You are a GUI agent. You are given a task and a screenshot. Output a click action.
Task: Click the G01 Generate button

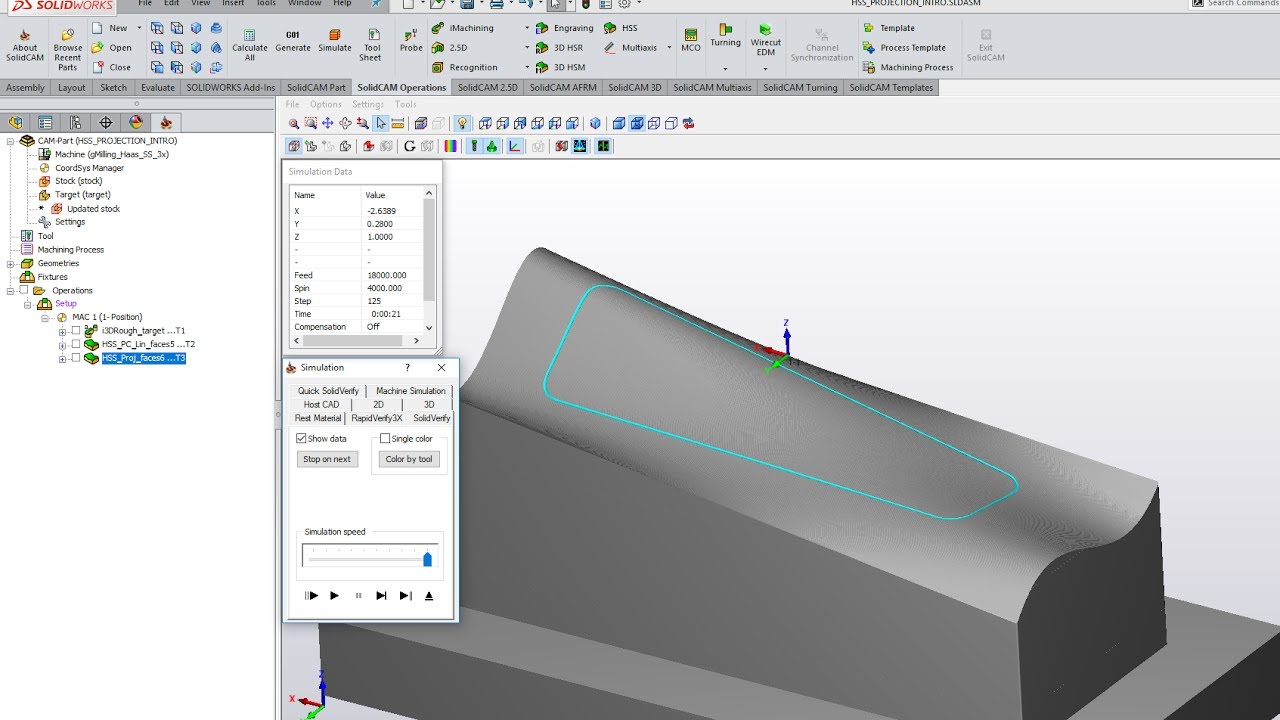(293, 41)
